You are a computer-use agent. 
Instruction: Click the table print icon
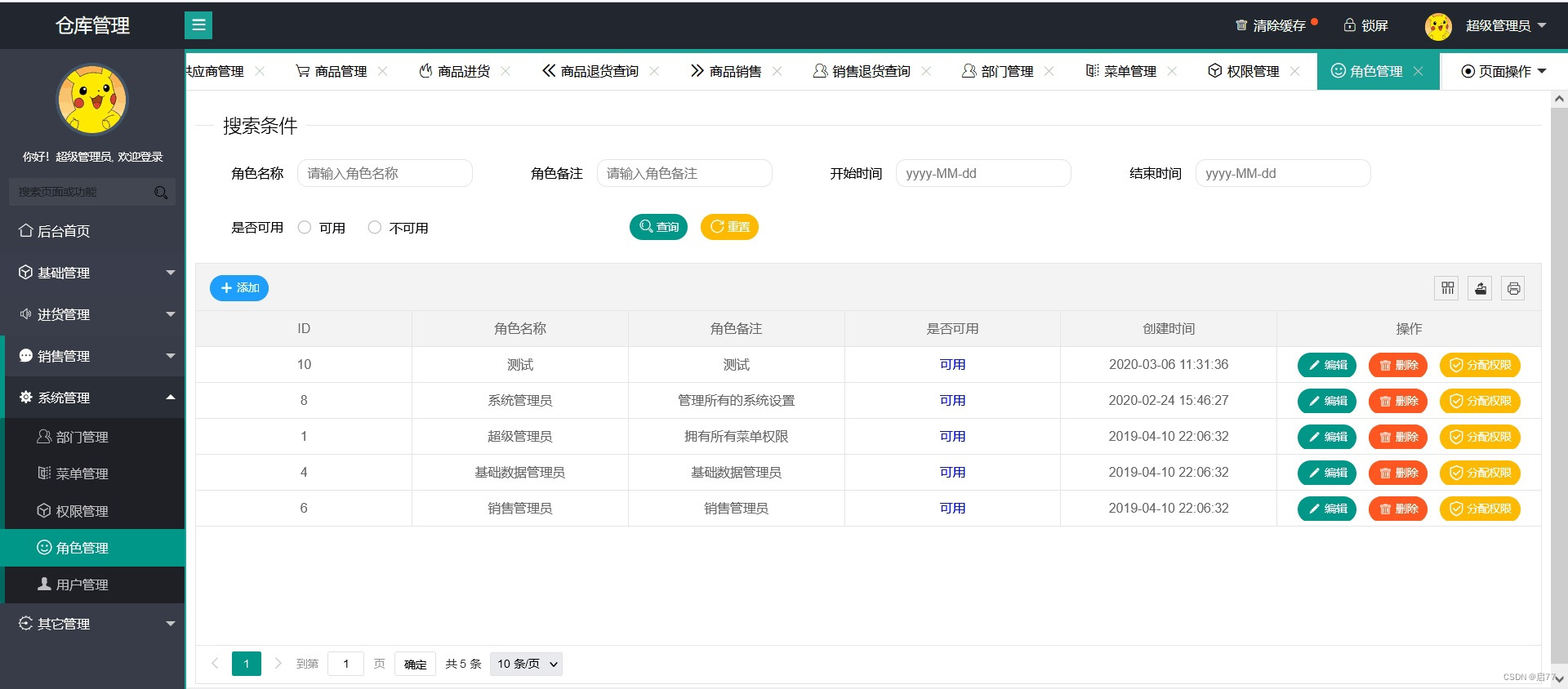click(1513, 288)
